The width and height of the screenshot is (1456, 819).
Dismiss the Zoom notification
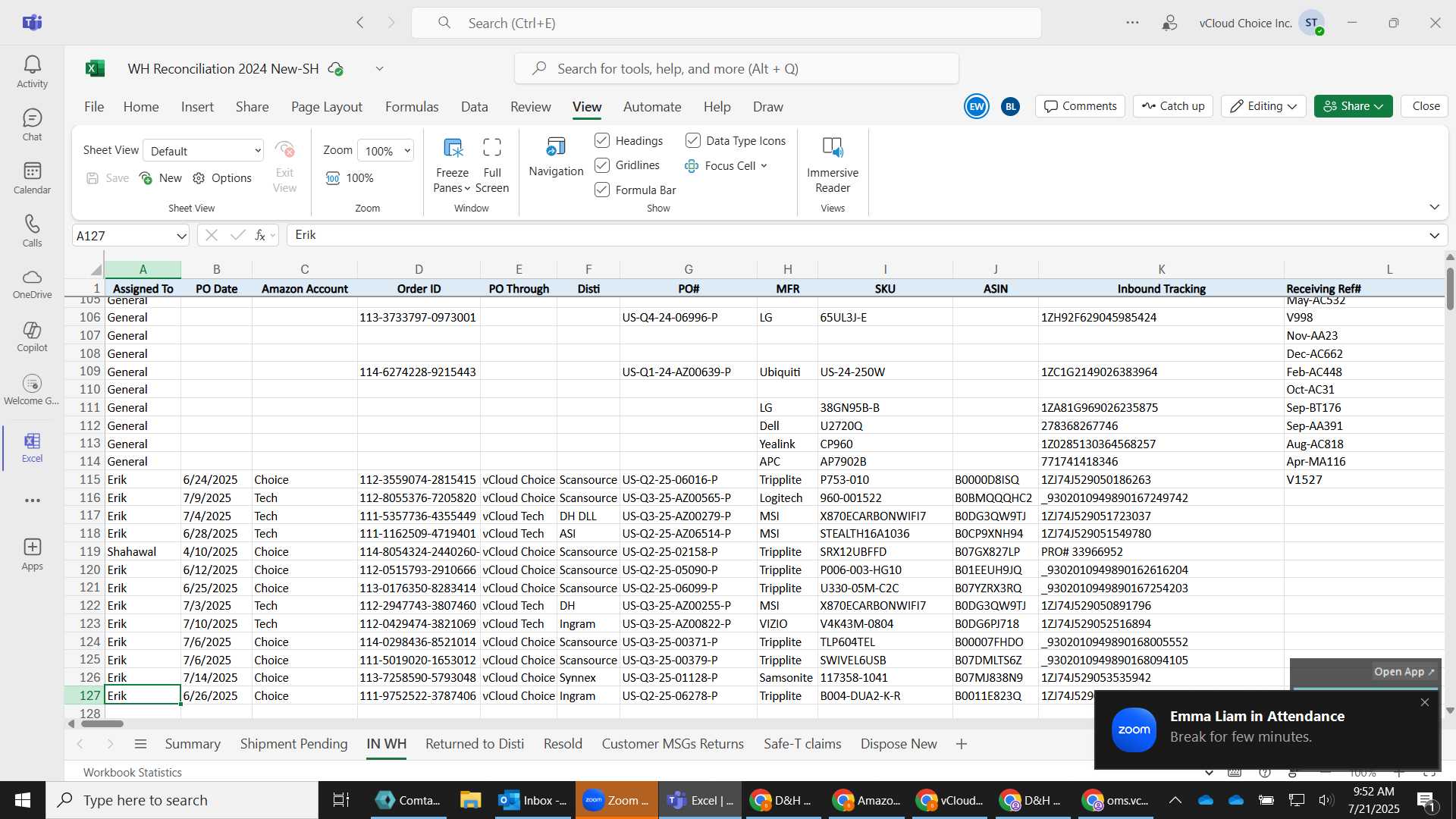1424,702
